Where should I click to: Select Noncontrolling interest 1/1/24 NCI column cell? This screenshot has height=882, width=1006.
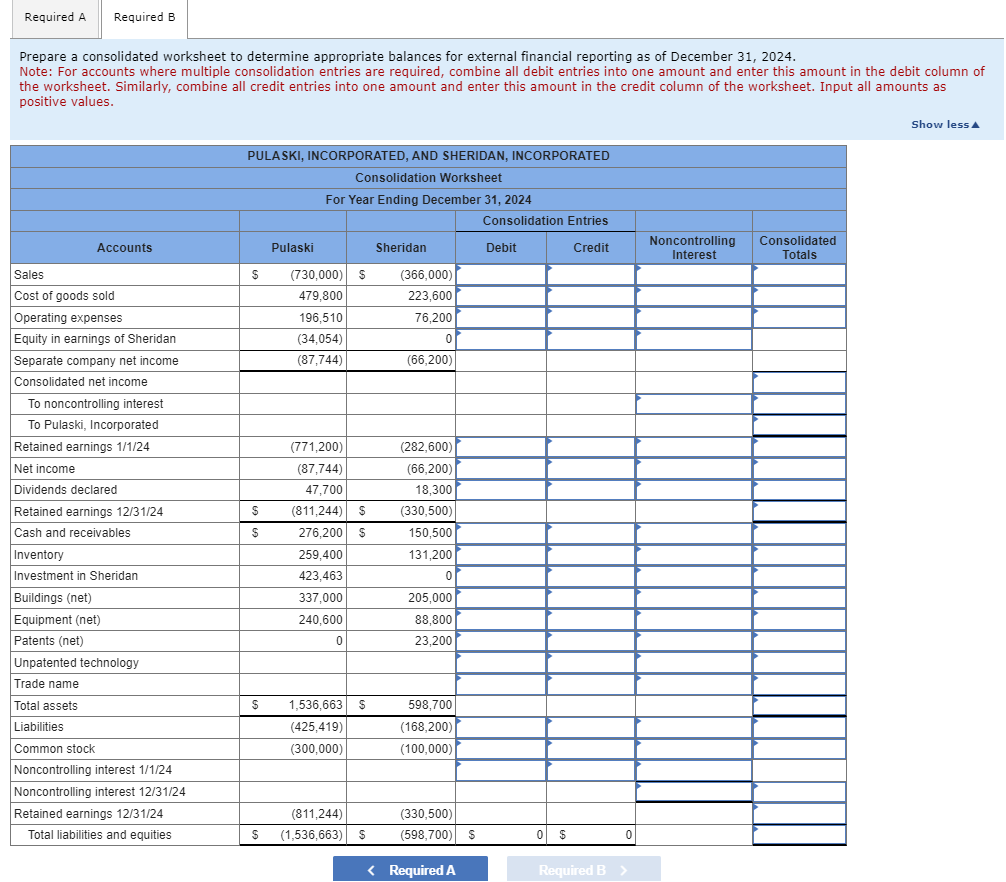coord(694,770)
